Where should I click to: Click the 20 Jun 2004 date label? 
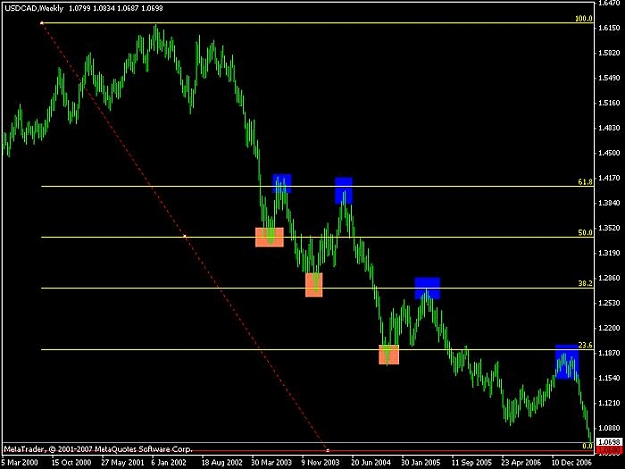[371, 463]
